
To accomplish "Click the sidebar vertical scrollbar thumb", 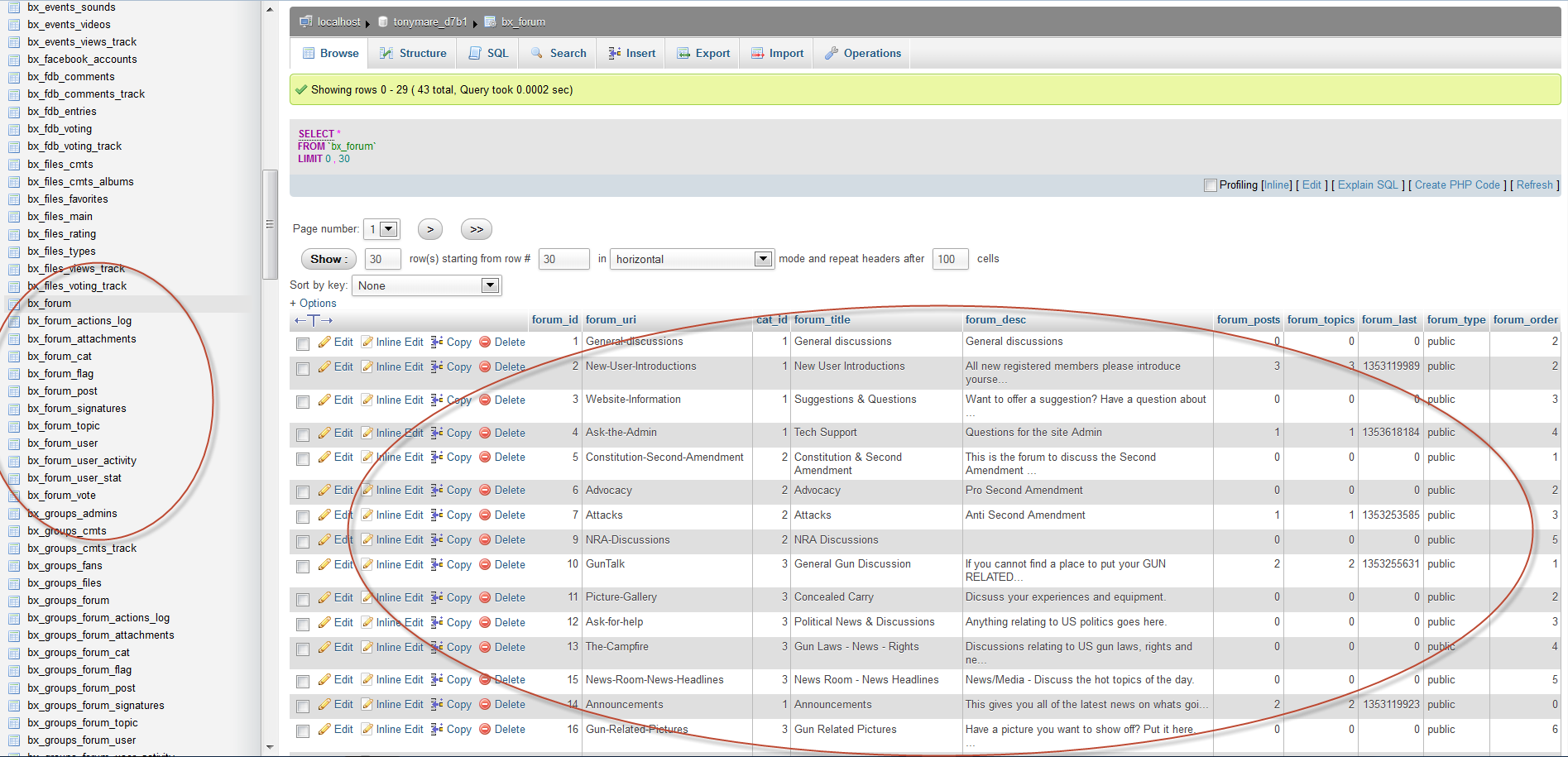I will 269,223.
